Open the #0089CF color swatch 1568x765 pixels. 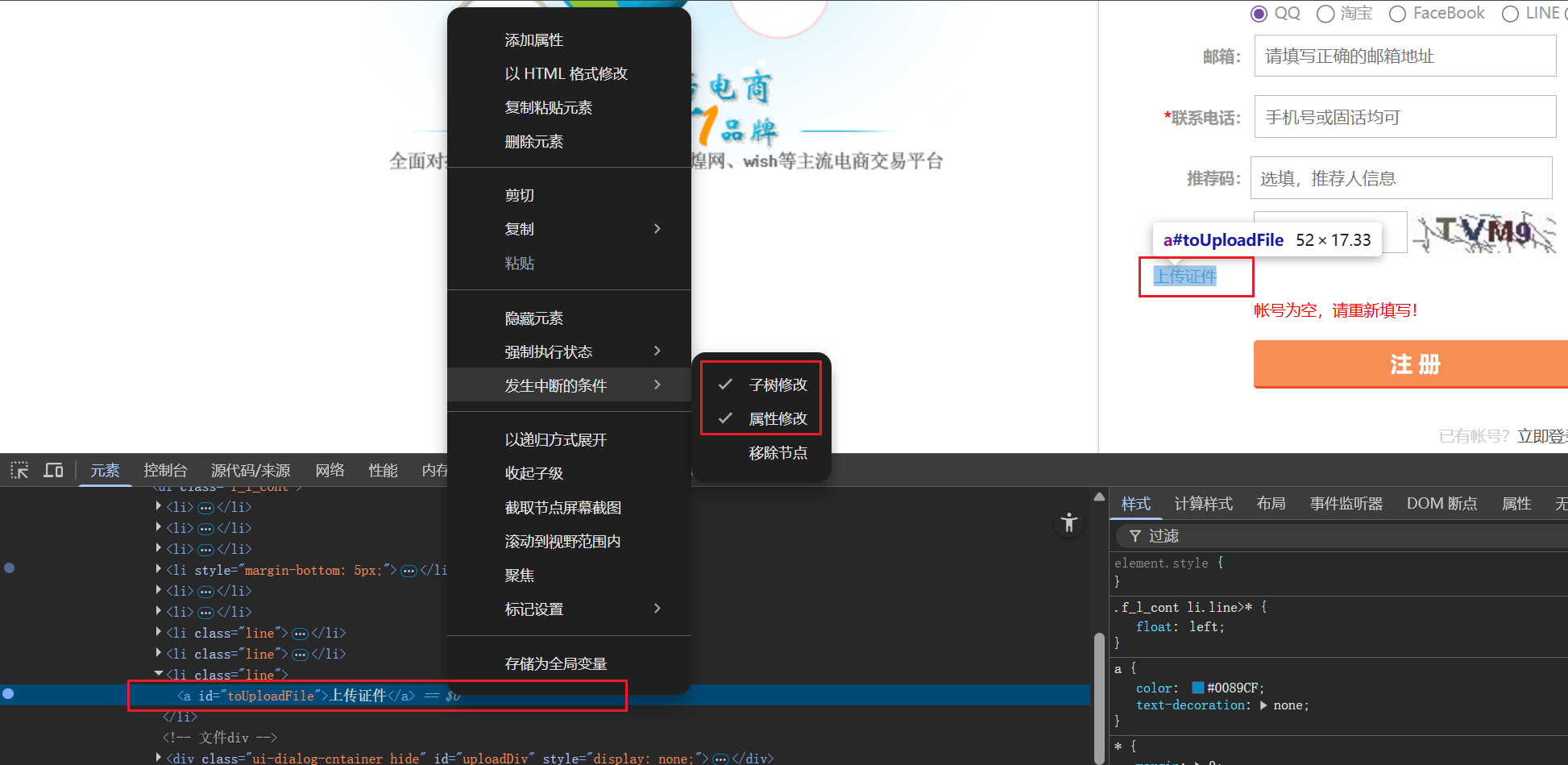(x=1198, y=688)
